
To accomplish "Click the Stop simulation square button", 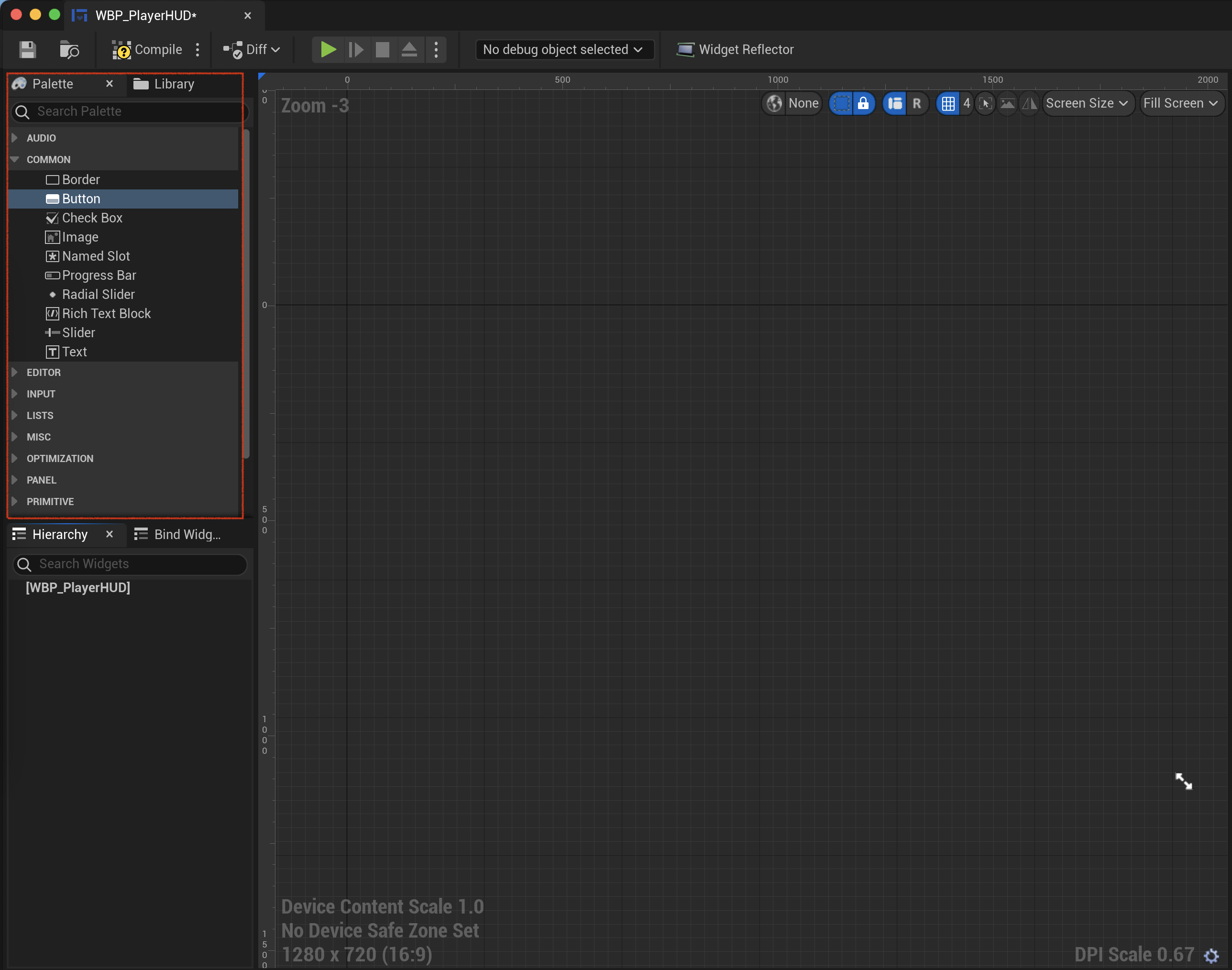I will pos(383,49).
